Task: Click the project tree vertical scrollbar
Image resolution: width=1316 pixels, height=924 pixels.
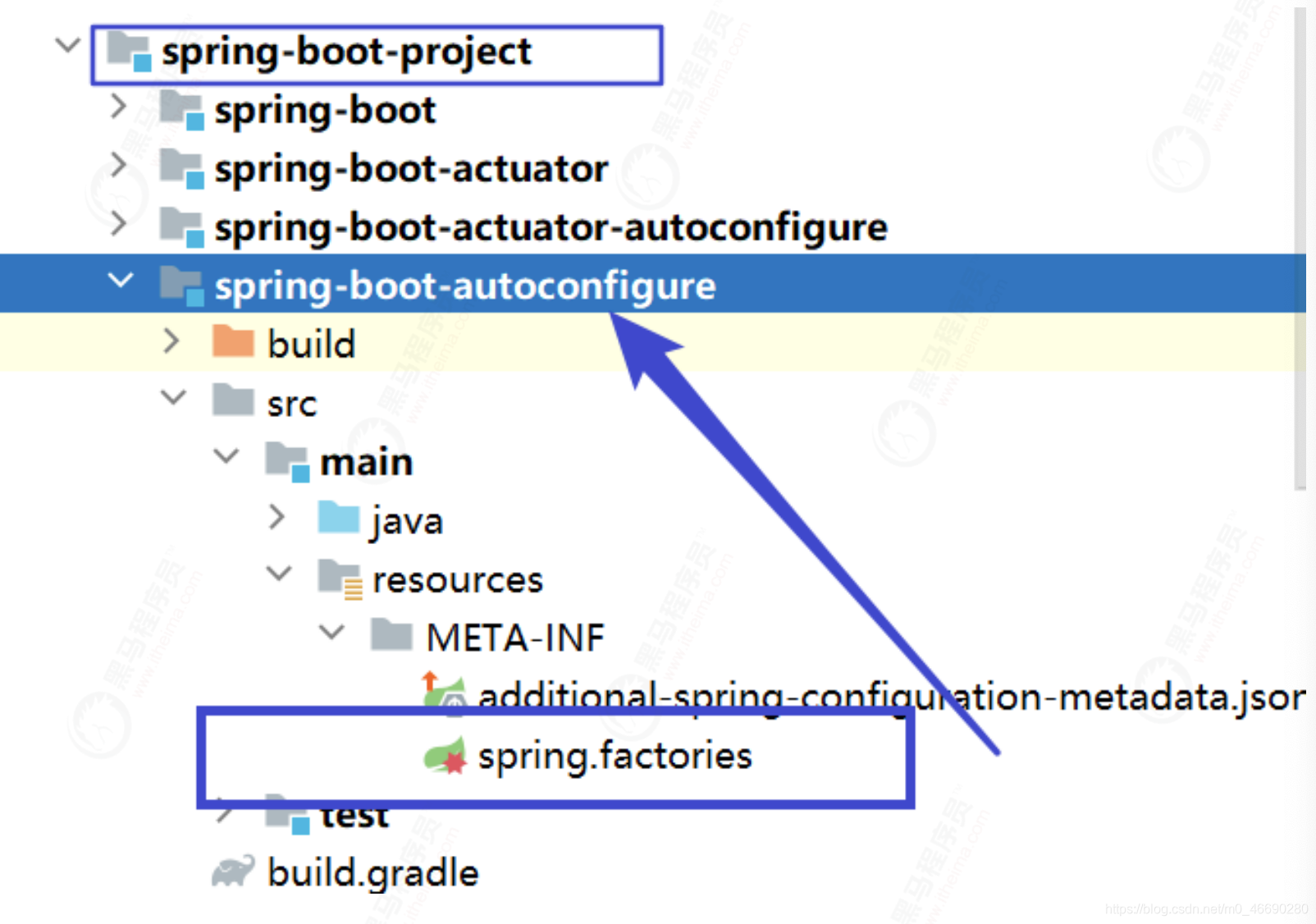Action: pyautogui.click(x=1300, y=248)
